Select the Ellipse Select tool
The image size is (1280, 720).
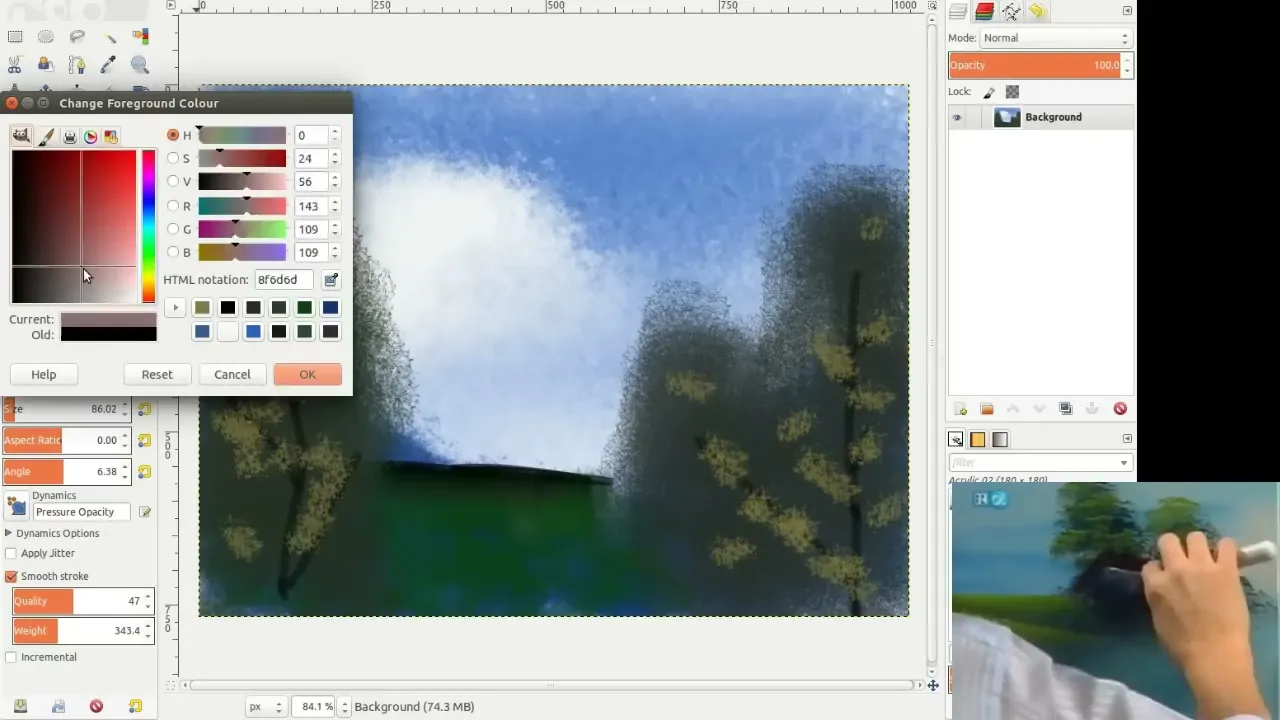tap(46, 37)
